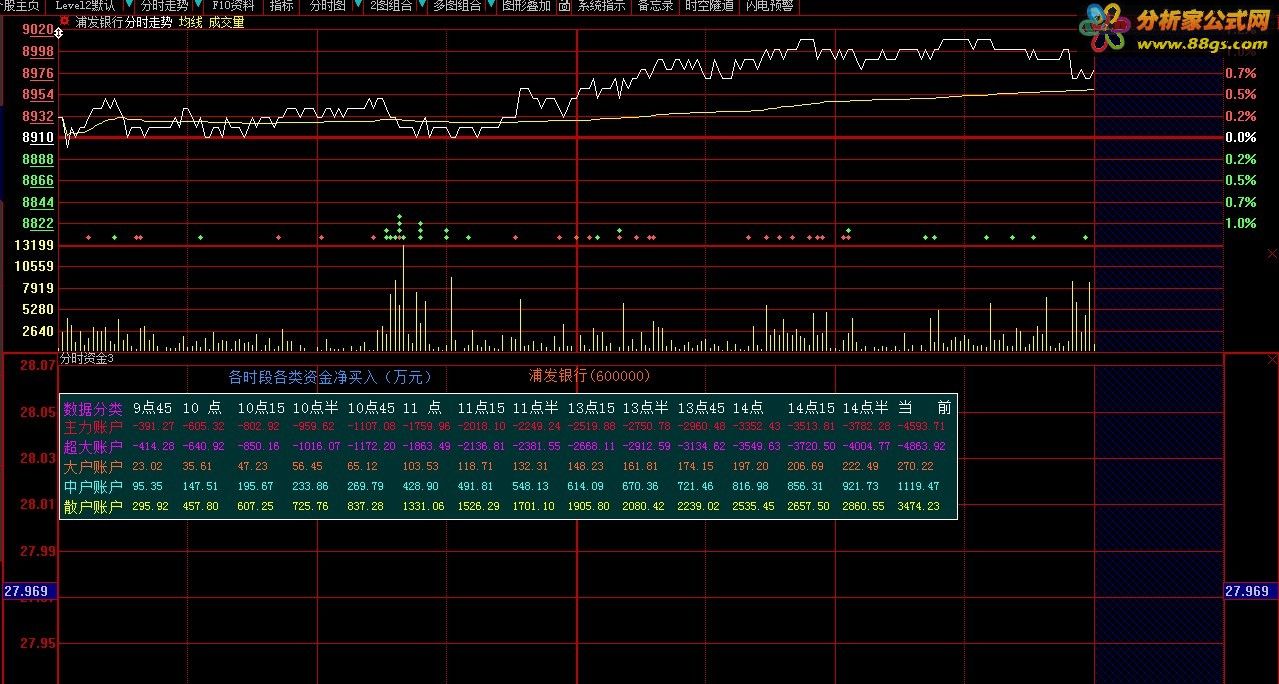Click the value 1119.47 in the table

click(919, 486)
